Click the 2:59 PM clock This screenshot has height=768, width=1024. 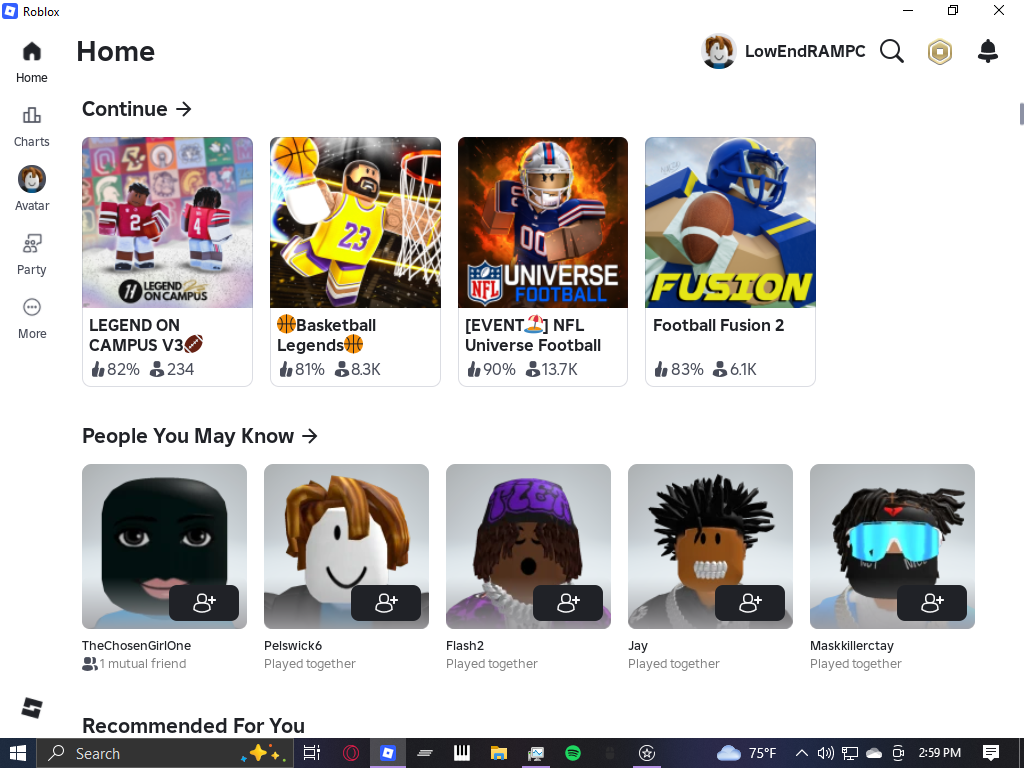(940, 753)
